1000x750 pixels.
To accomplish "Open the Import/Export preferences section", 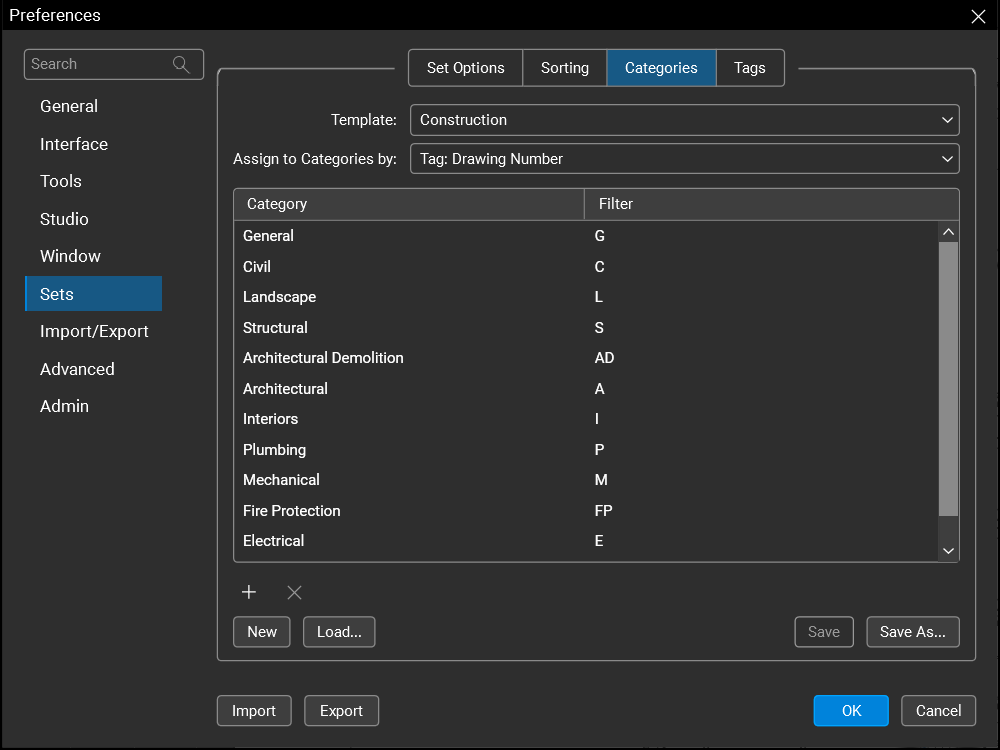I will click(x=94, y=331).
